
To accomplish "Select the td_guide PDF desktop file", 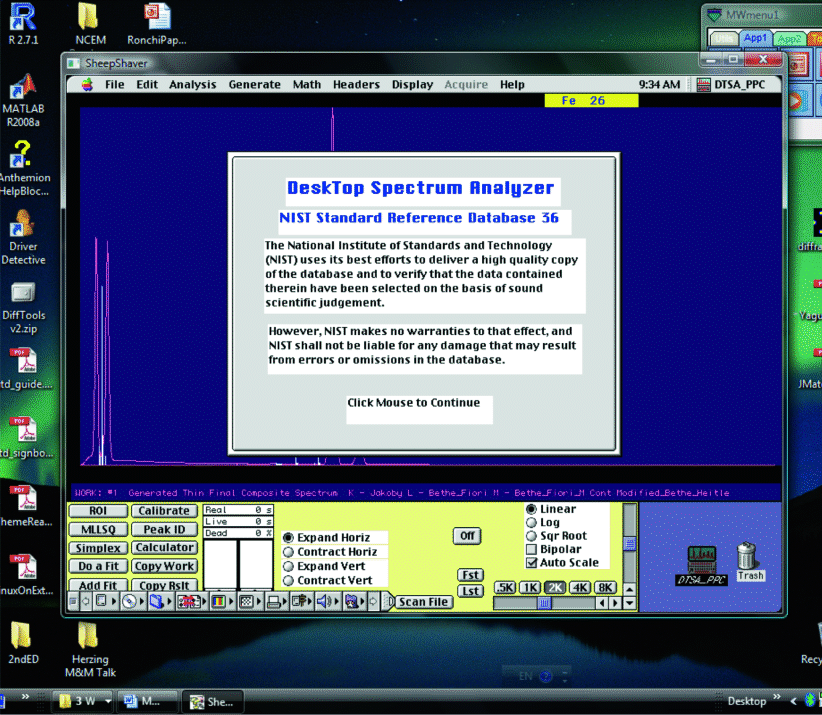I will pos(25,369).
